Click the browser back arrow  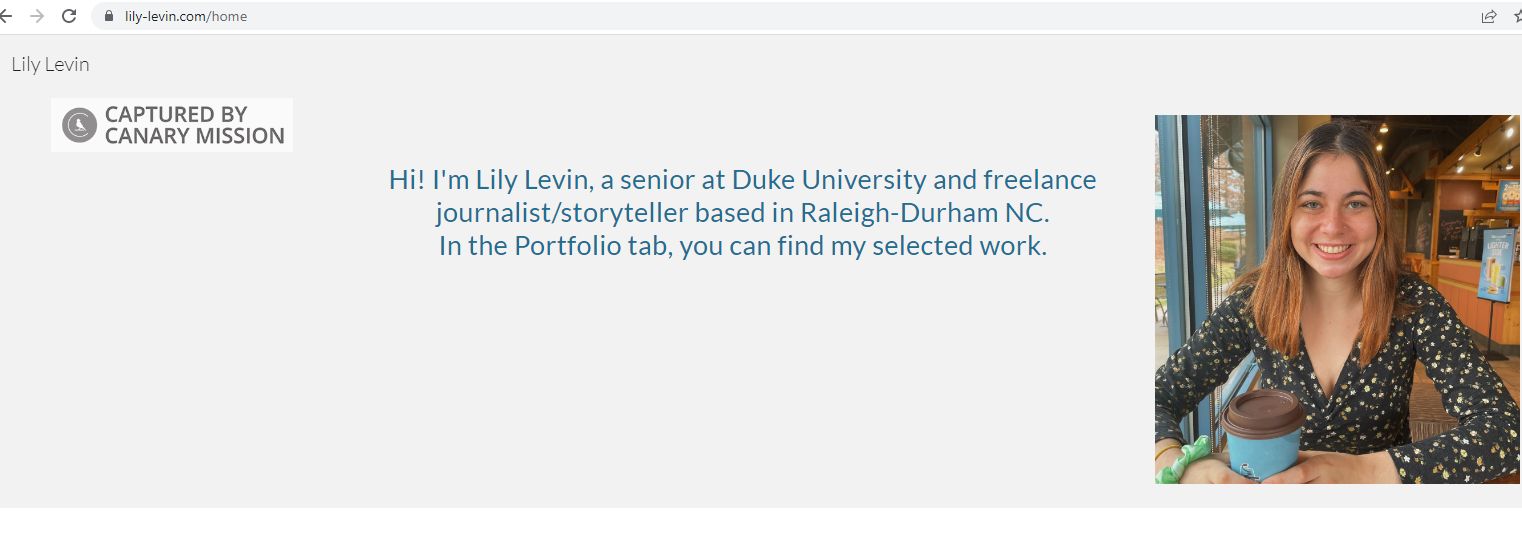pos(5,16)
